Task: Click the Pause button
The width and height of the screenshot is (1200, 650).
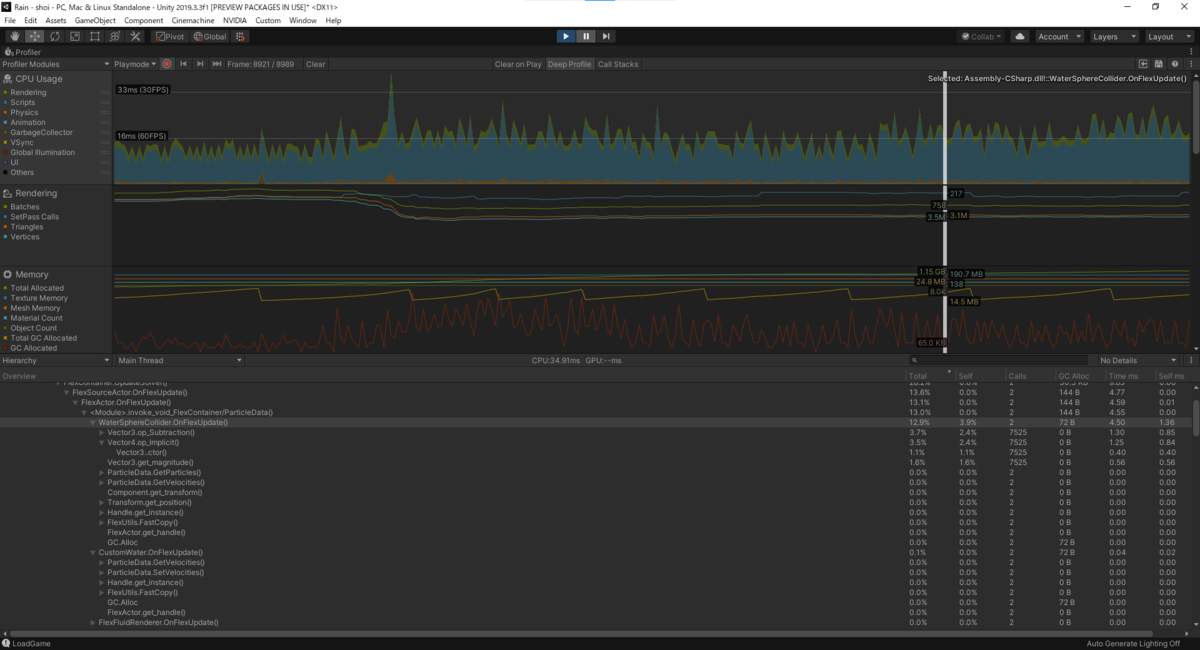Action: point(586,36)
